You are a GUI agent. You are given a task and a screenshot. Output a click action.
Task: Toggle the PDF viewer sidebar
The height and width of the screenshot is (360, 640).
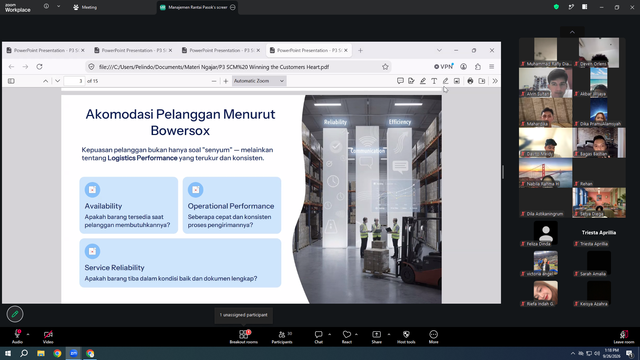(x=11, y=81)
